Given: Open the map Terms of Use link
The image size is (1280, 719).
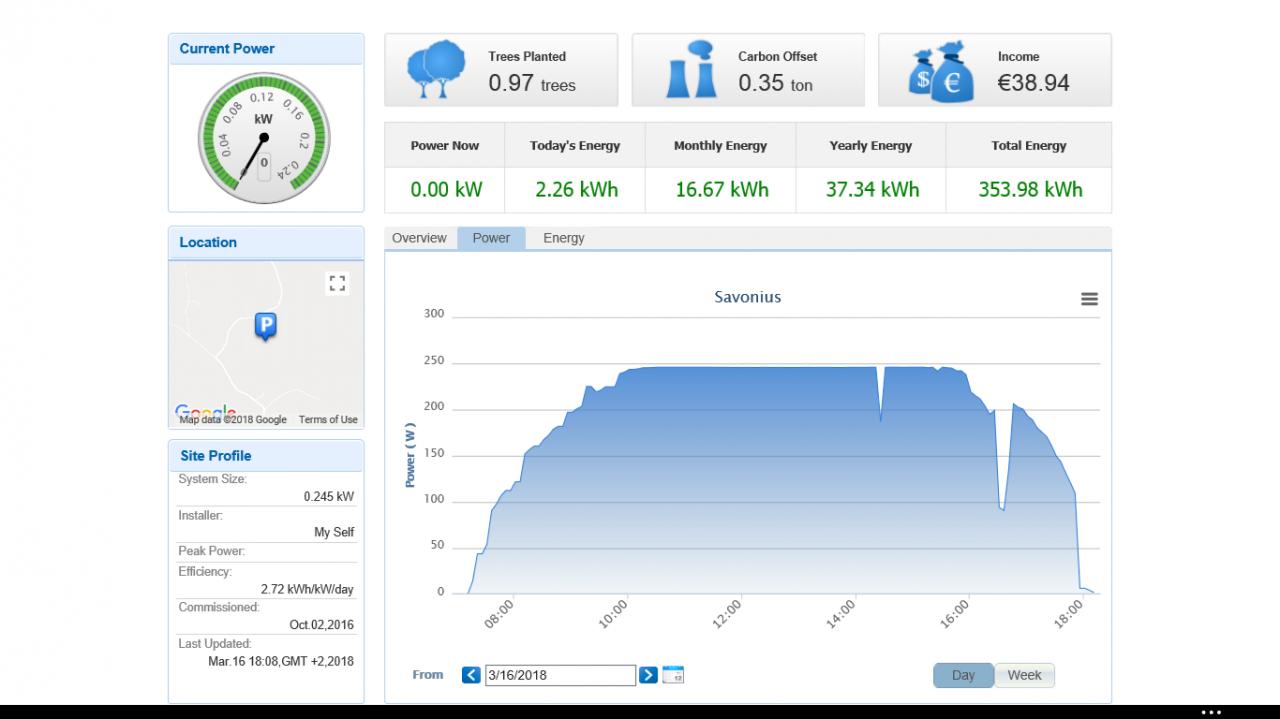Looking at the screenshot, I should (x=328, y=420).
